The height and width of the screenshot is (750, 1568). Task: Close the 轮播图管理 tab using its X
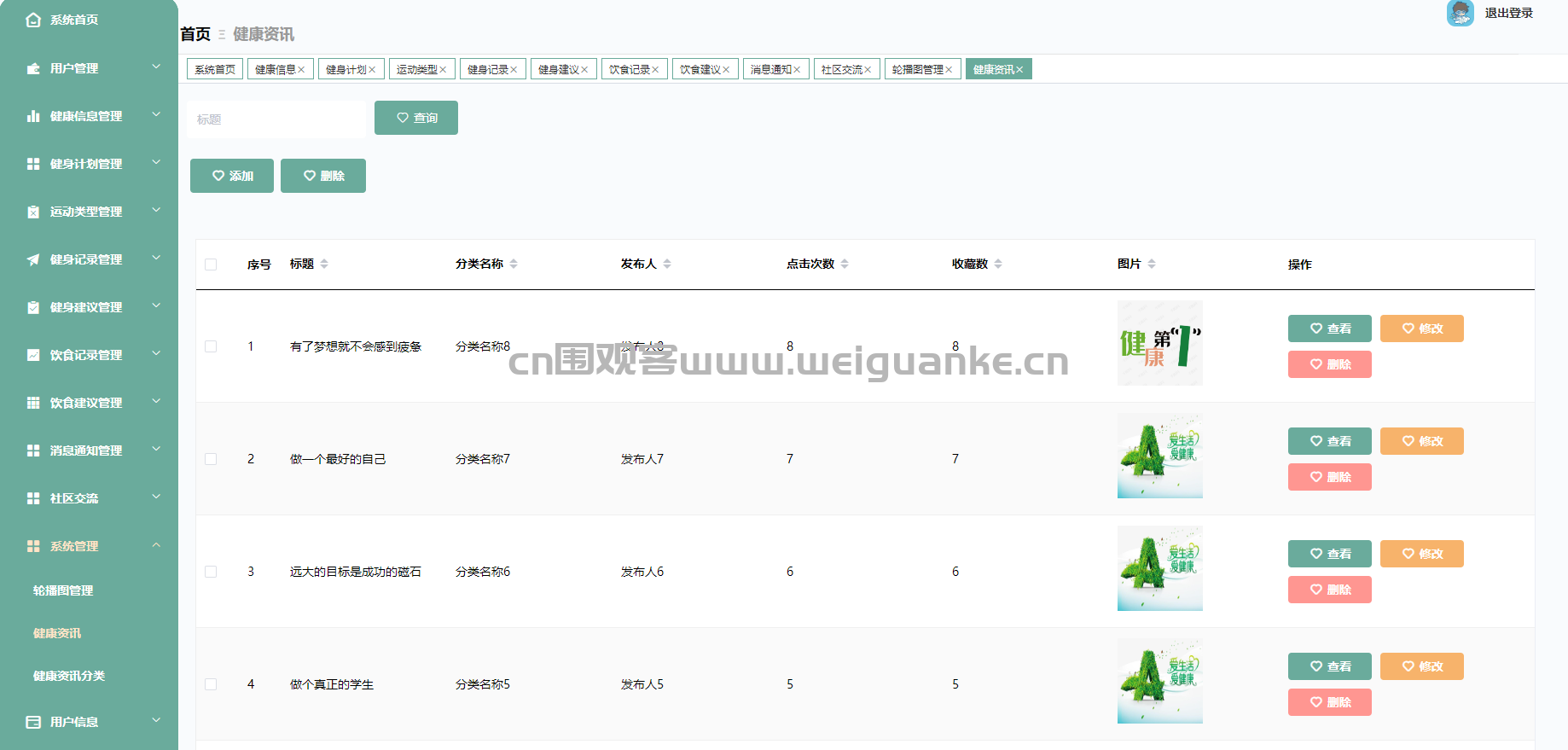949,70
